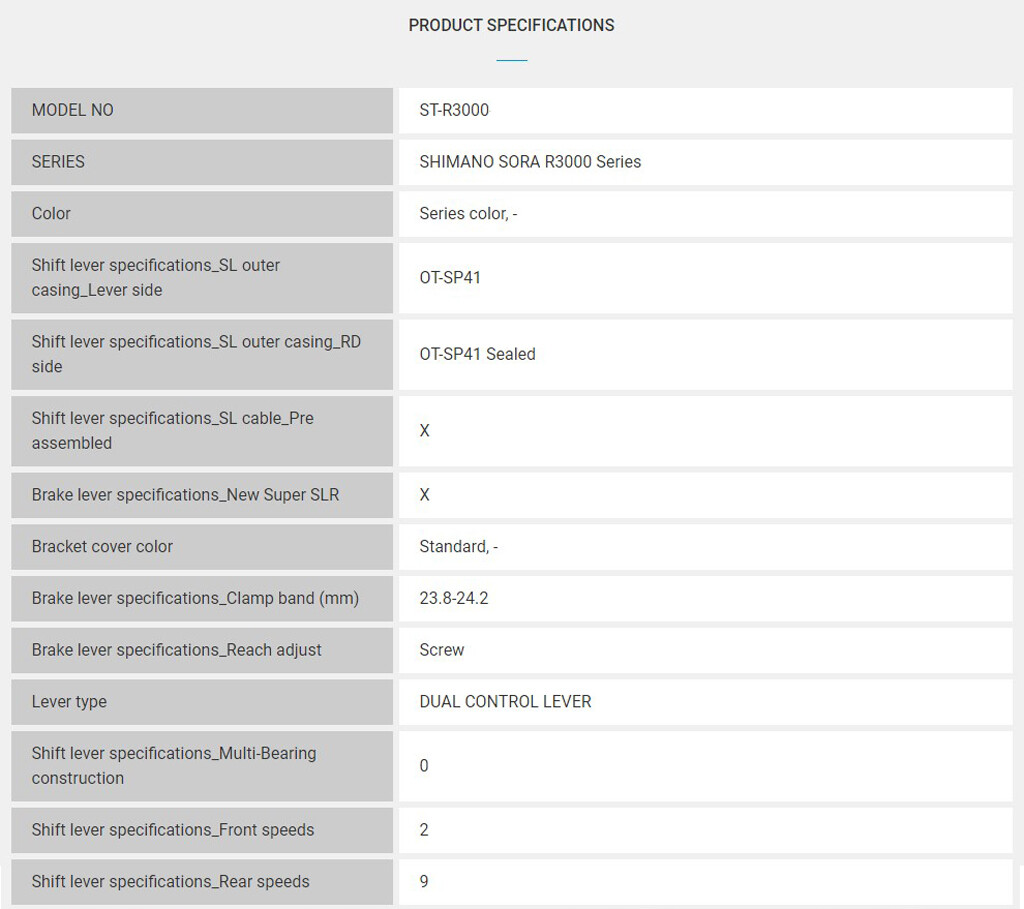This screenshot has height=909, width=1024.
Task: Select the Front speeds label
Action: point(202,830)
